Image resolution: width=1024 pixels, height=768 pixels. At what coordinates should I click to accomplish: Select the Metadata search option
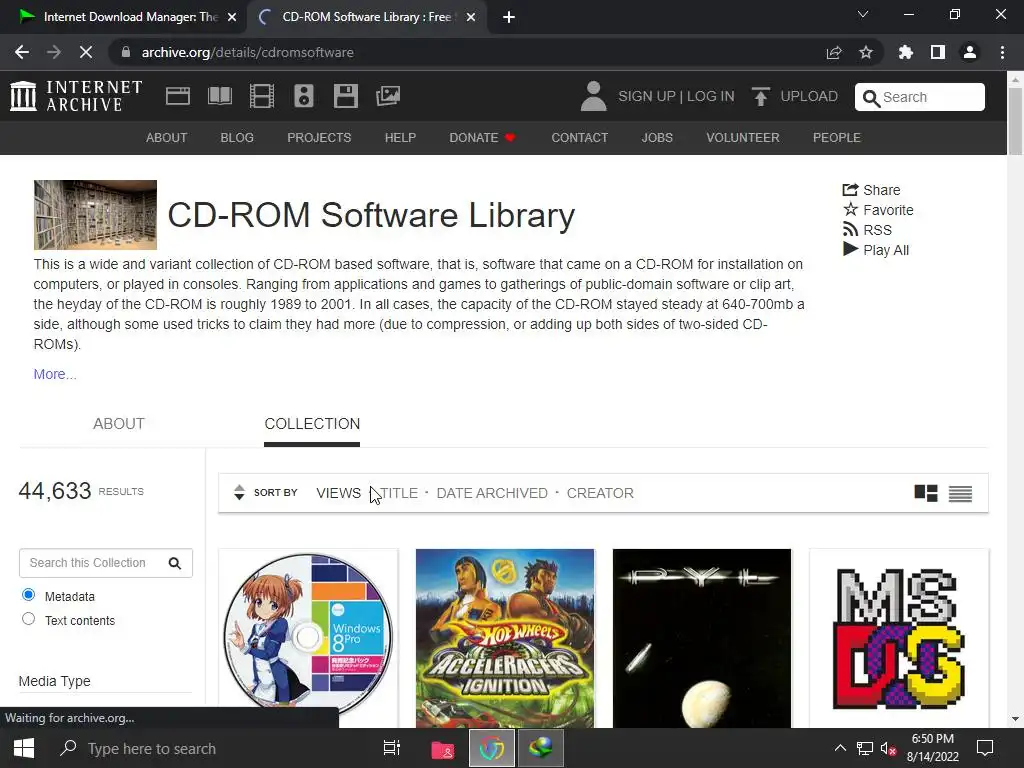(x=28, y=595)
